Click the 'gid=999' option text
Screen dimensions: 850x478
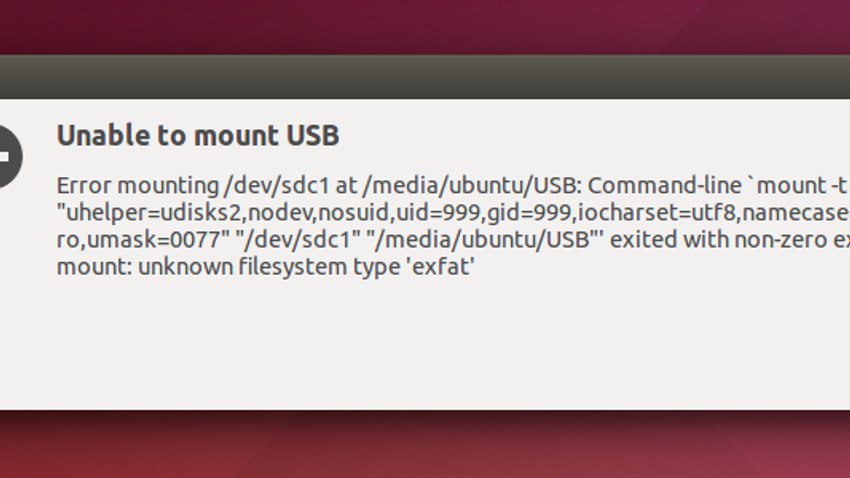(529, 212)
